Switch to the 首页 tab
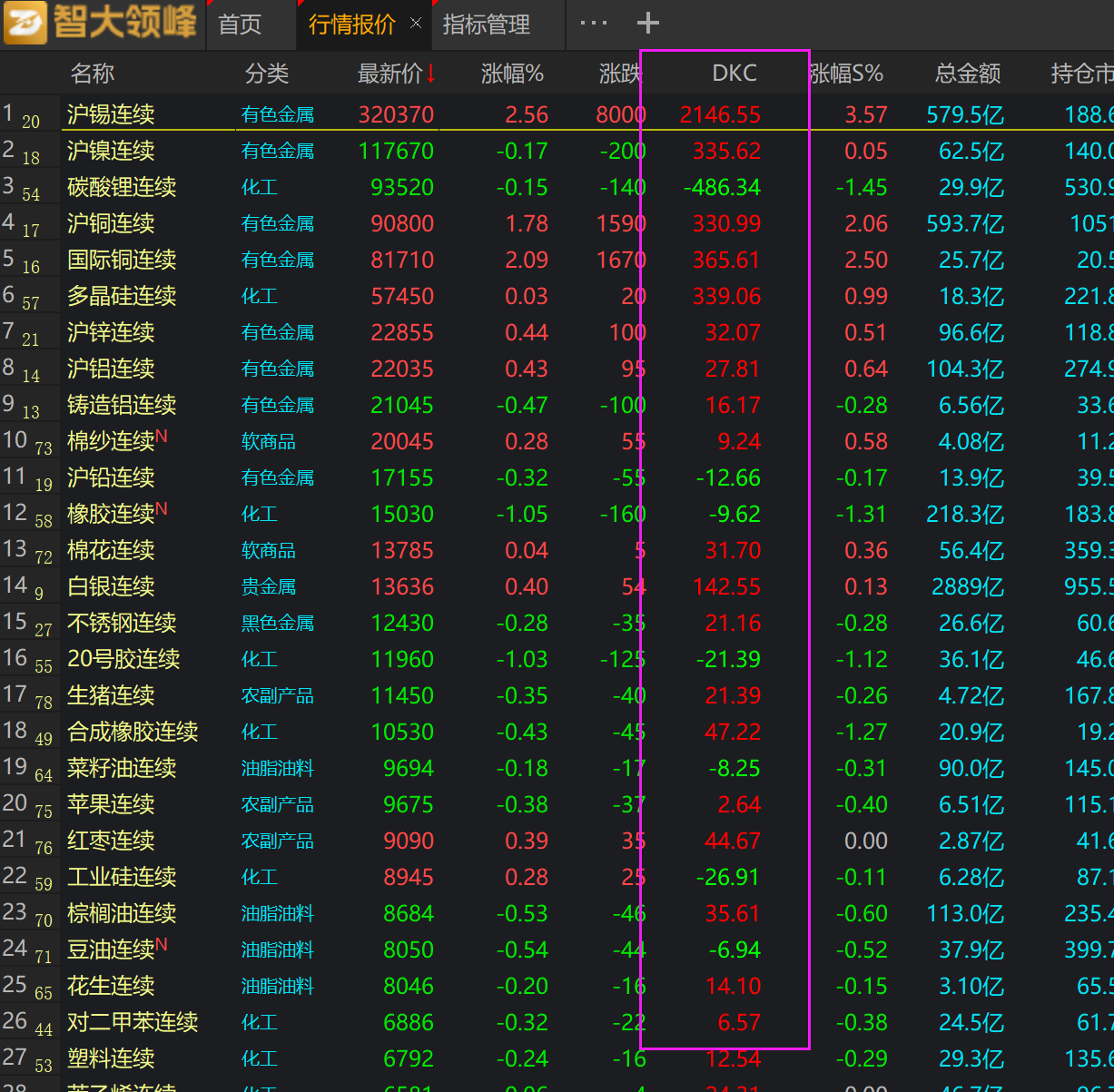This screenshot has height=1092, width=1114. pos(240,25)
